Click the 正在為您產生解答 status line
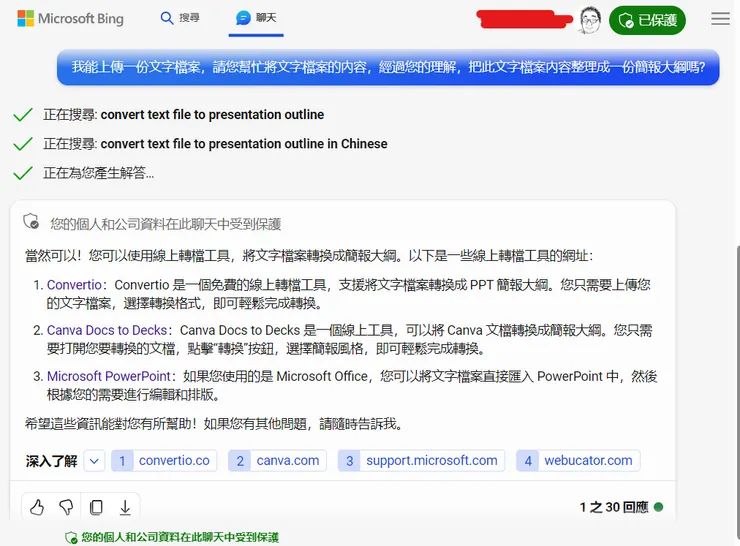Screen dimensions: 740x546 (99, 173)
